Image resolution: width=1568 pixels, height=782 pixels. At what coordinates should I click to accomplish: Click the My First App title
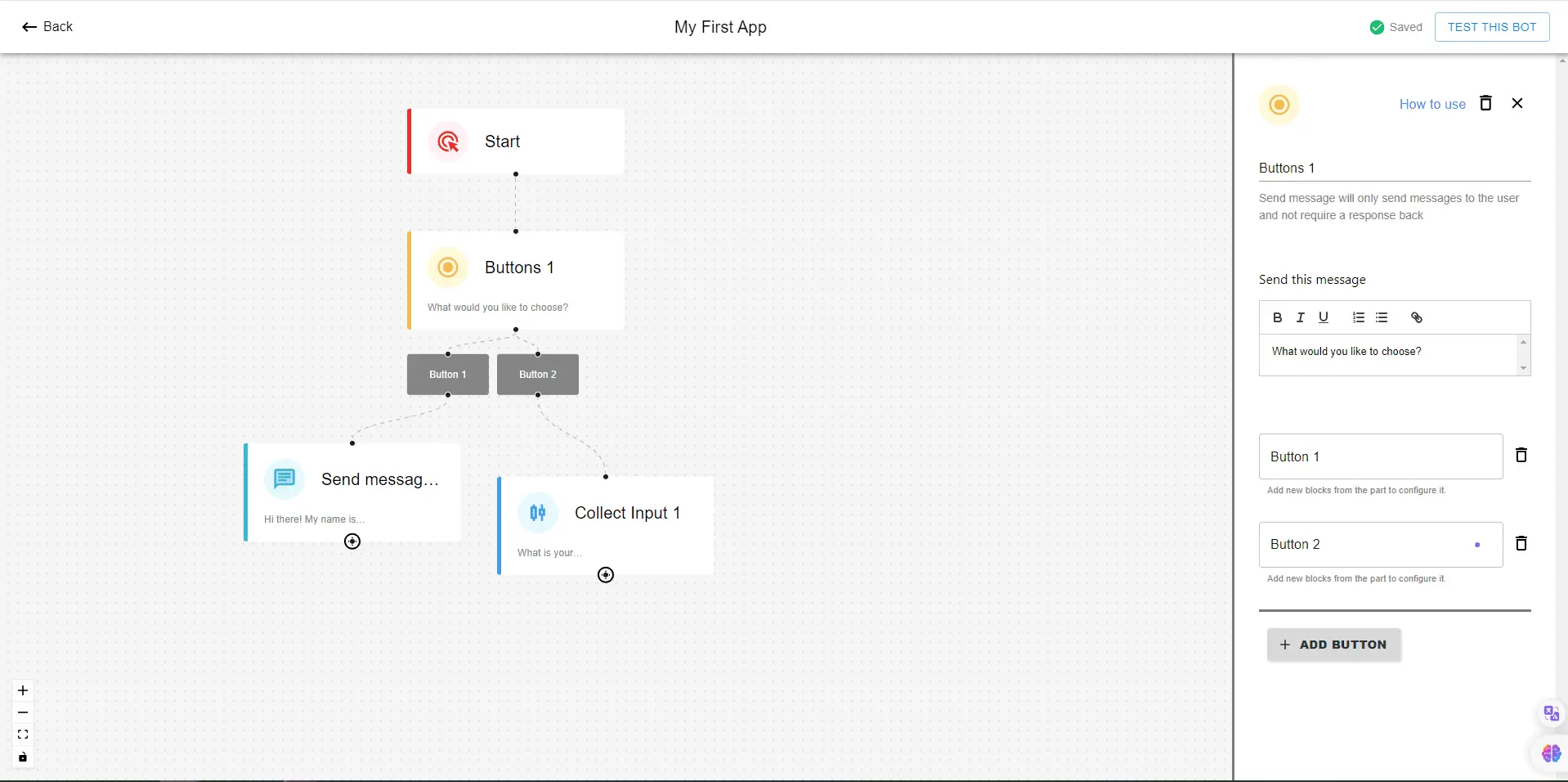tap(720, 27)
